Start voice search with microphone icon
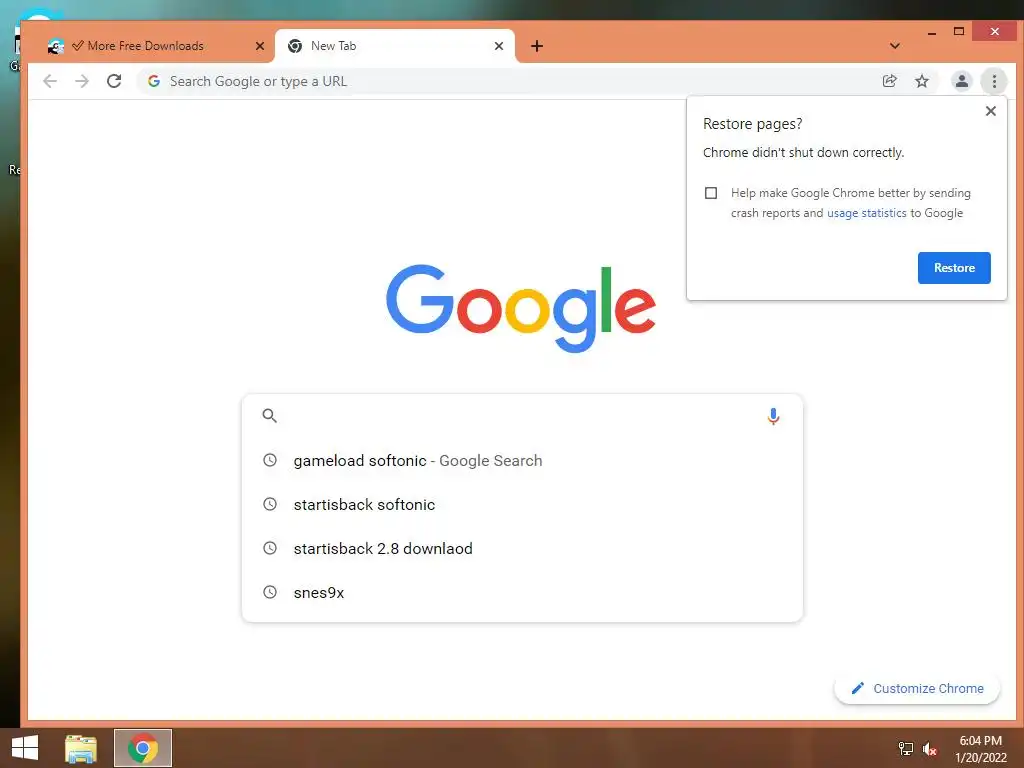Viewport: 1024px width, 768px height. [773, 416]
